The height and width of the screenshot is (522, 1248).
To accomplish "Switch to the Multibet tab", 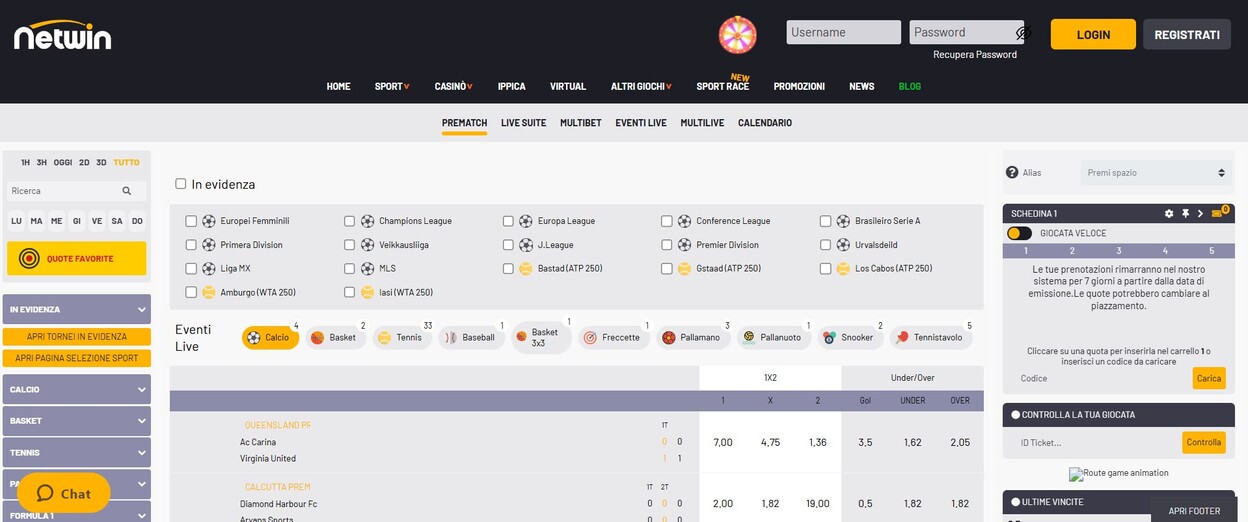I will [580, 123].
